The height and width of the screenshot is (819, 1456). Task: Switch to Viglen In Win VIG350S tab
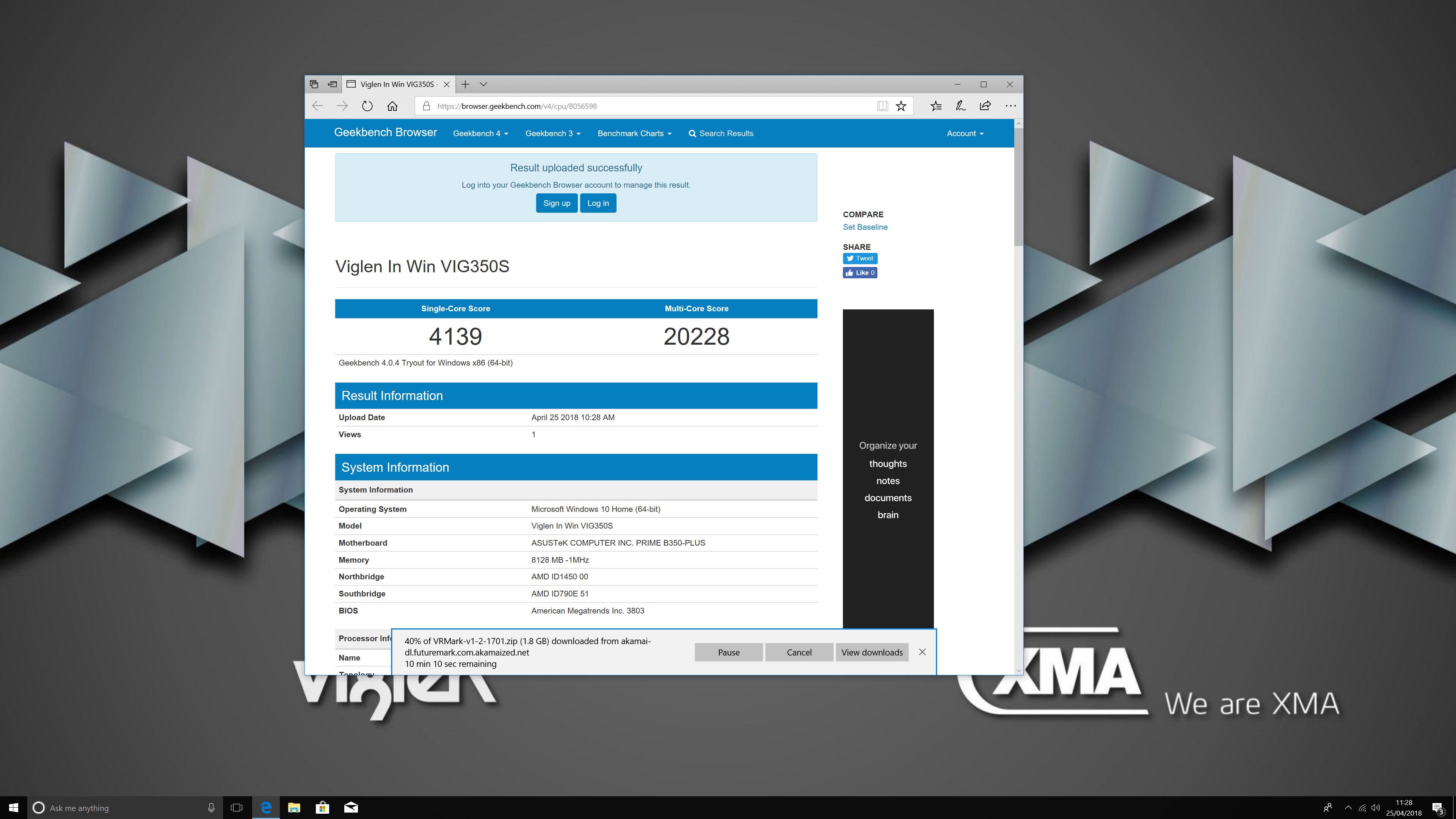(x=395, y=84)
